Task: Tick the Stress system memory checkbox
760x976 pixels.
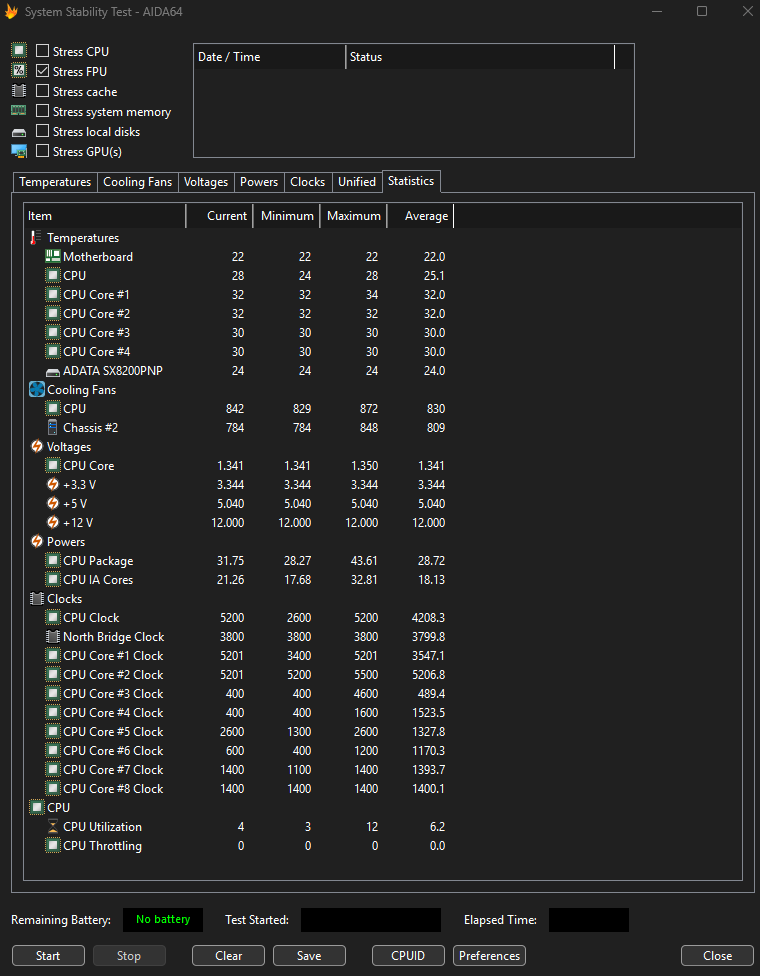Action: point(43,111)
